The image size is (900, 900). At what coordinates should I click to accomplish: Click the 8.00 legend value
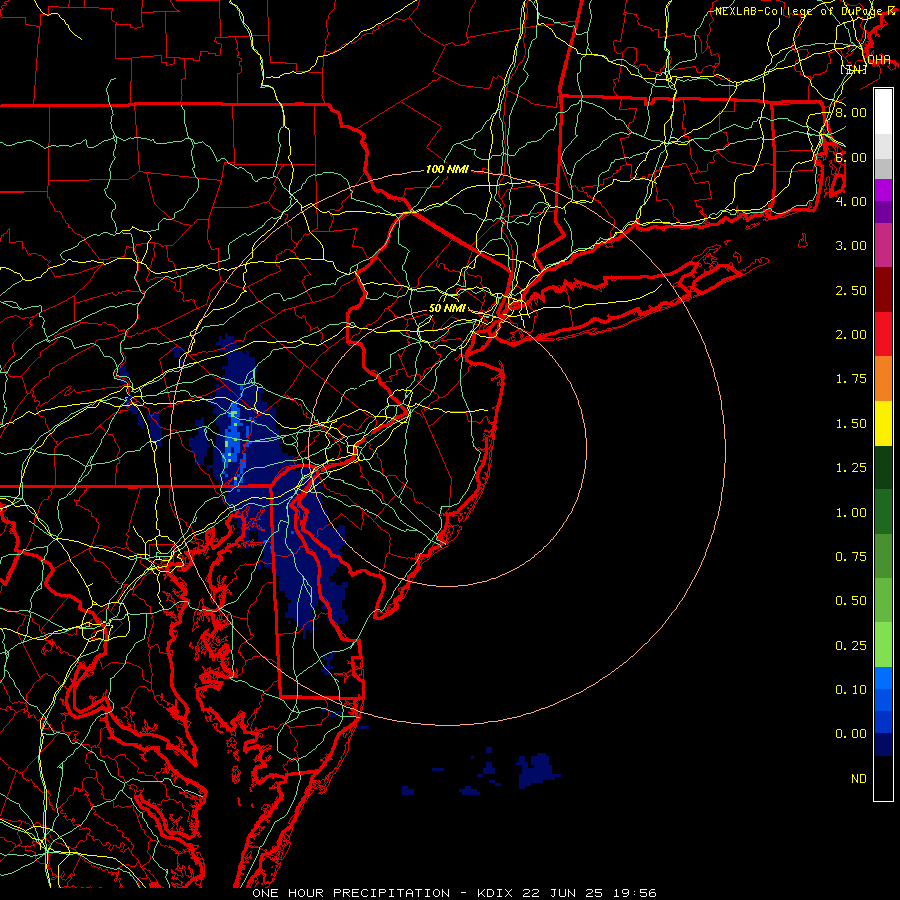(851, 112)
